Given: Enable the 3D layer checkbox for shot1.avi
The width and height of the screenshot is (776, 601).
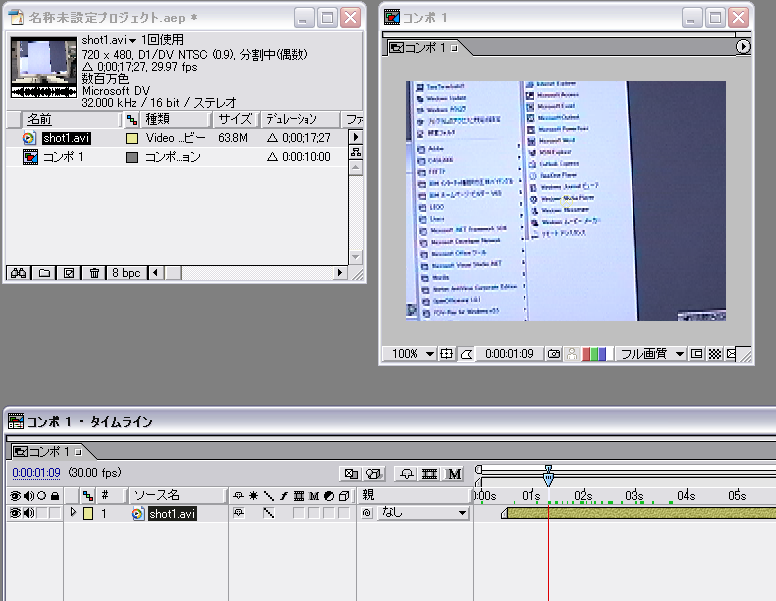Looking at the screenshot, I should point(344,513).
